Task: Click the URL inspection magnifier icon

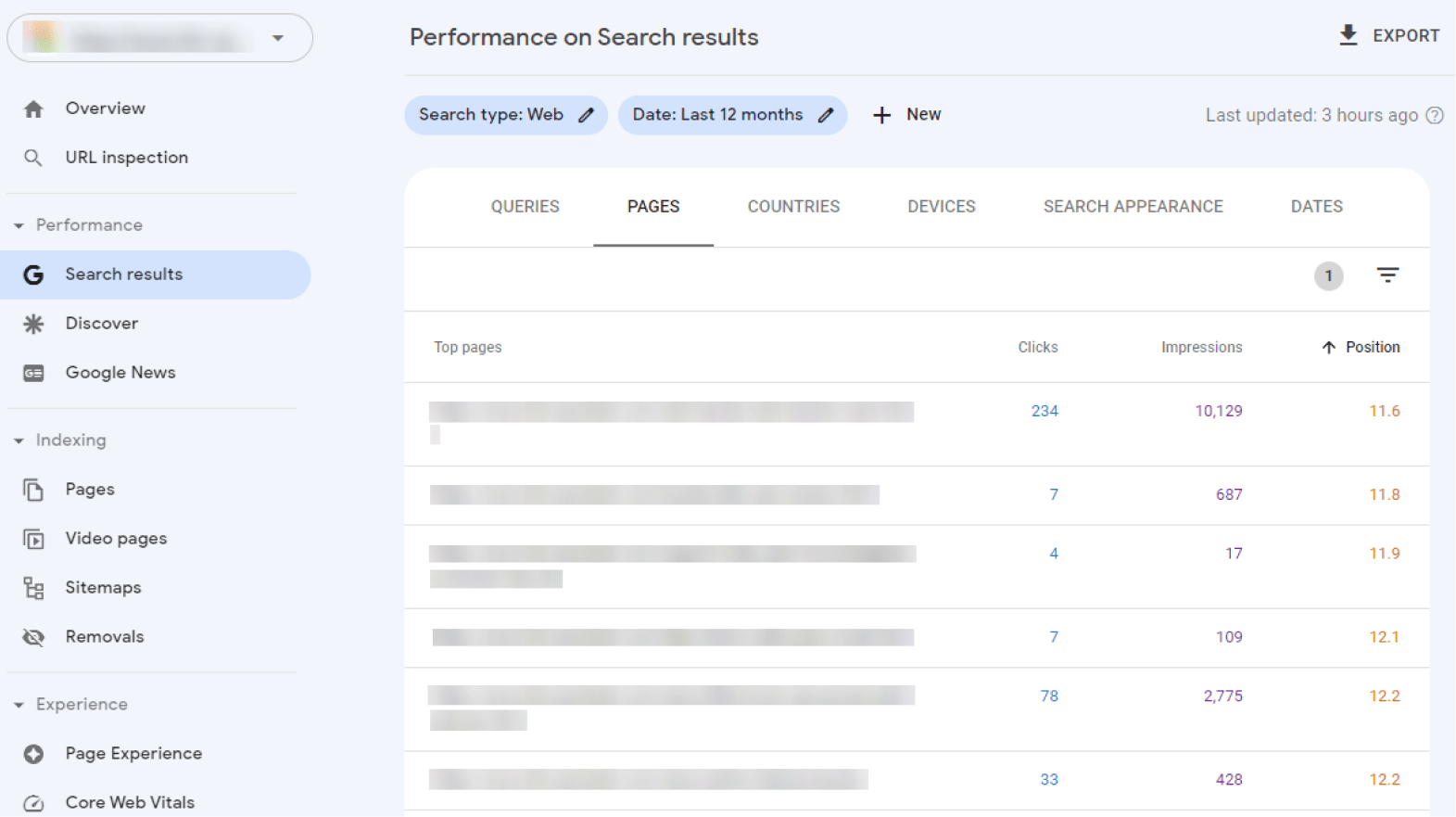Action: click(x=33, y=158)
